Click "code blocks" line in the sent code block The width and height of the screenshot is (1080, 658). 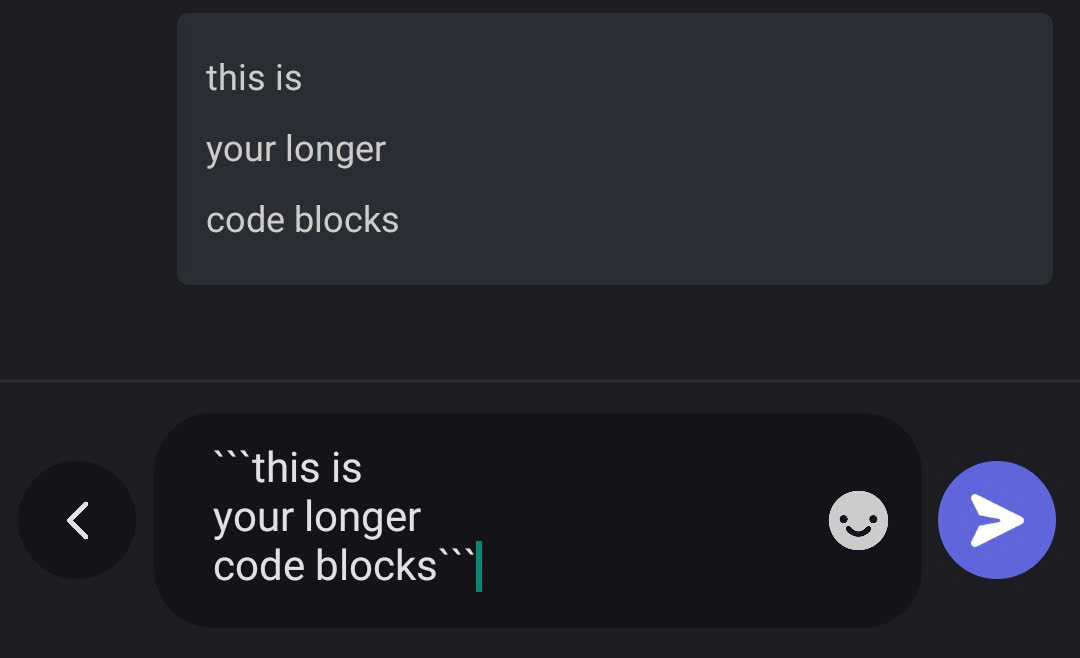tap(302, 220)
